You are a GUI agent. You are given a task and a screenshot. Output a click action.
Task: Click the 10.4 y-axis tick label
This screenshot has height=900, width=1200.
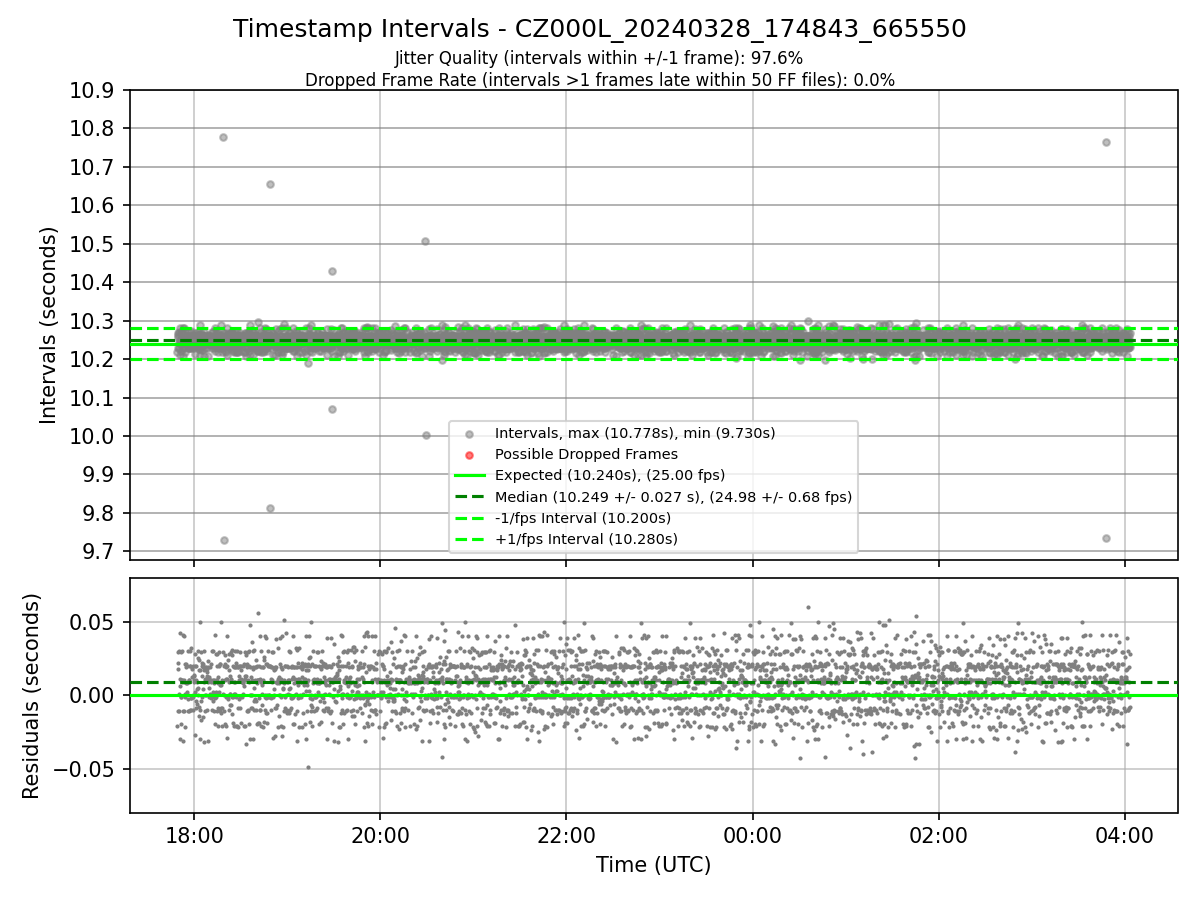(92, 283)
